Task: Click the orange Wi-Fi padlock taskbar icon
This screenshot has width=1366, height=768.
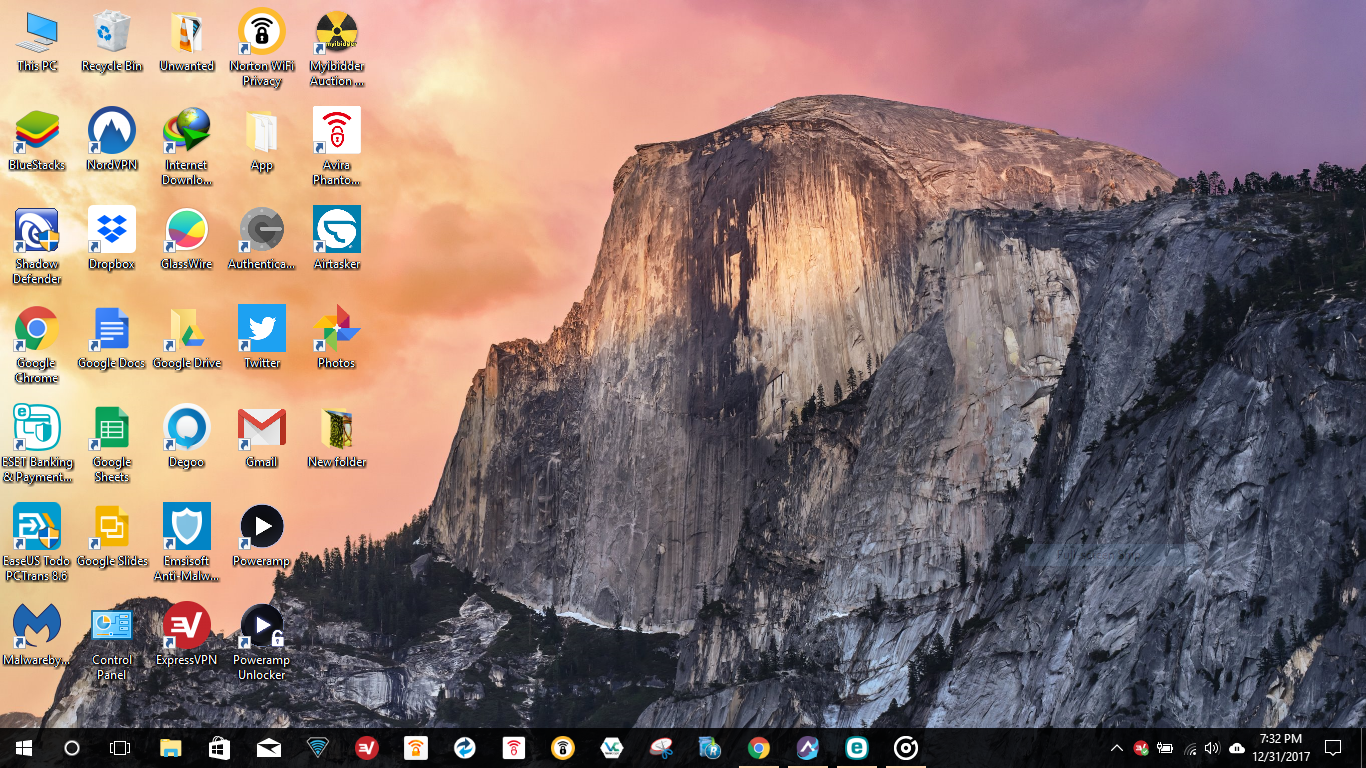Action: 416,748
